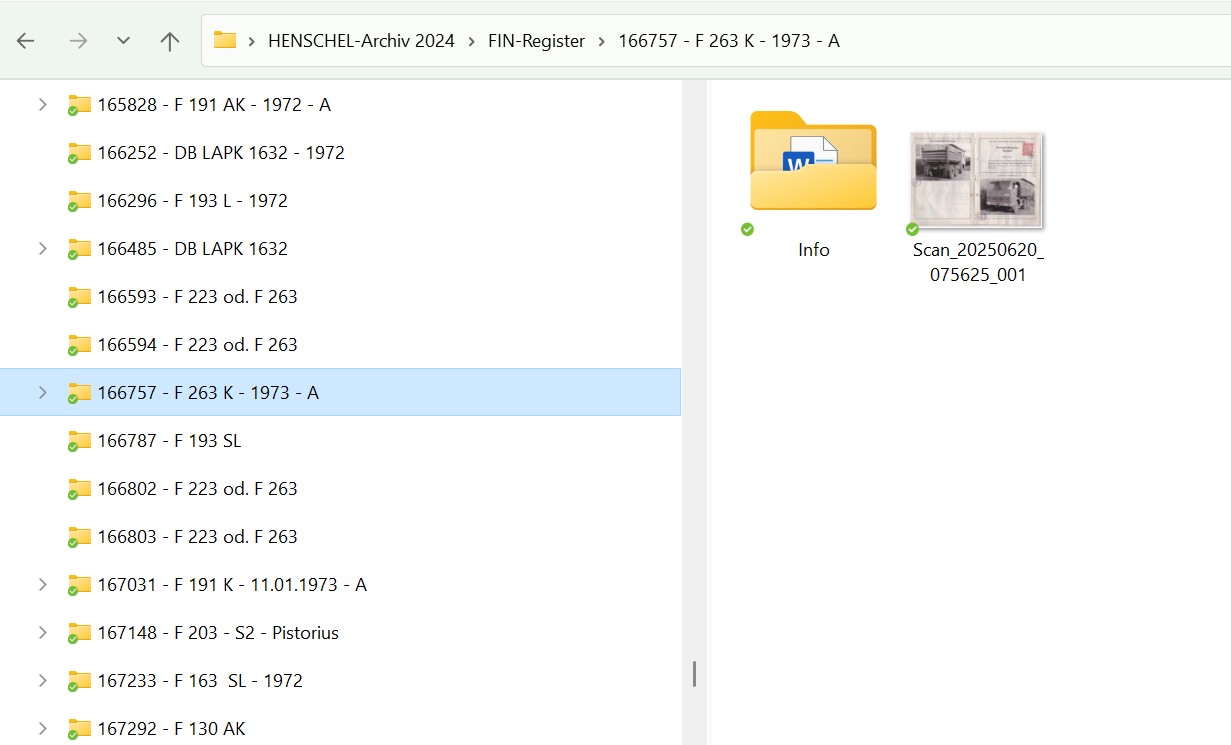1231x745 pixels.
Task: Click breadcrumb chevron after FIN-Register
Action: click(602, 41)
